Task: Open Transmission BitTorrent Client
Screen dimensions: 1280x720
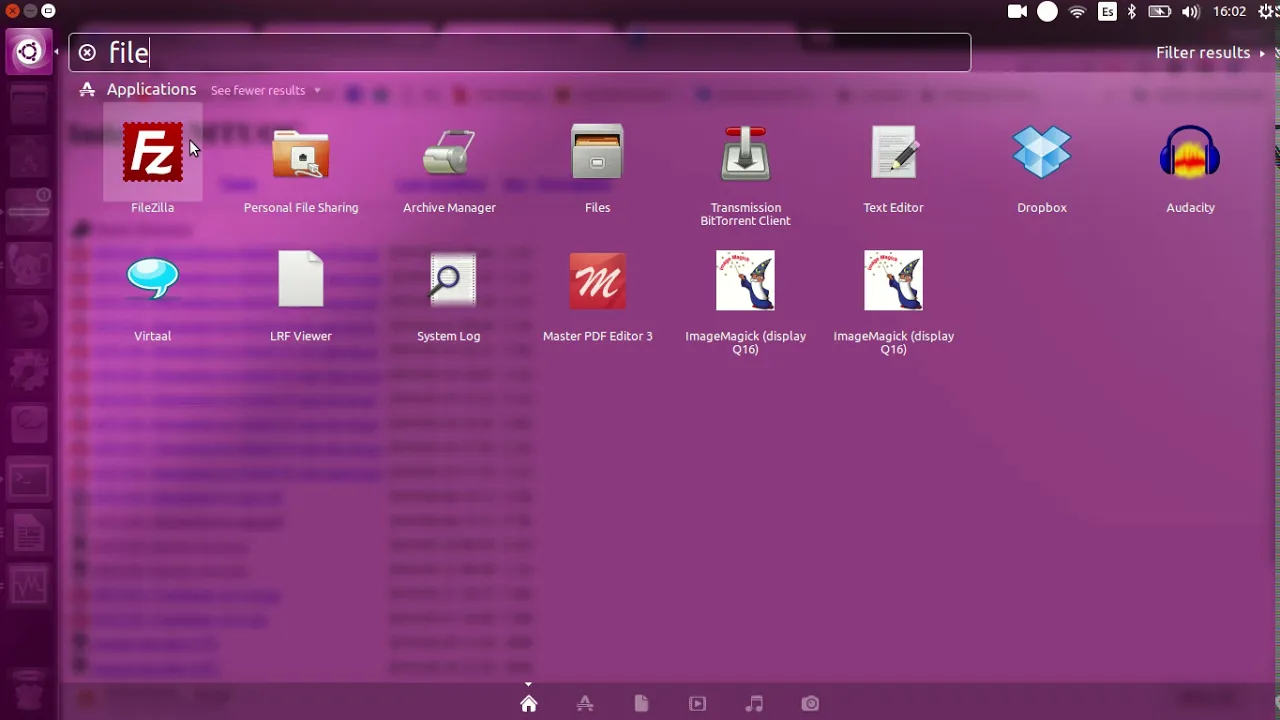Action: 745,153
